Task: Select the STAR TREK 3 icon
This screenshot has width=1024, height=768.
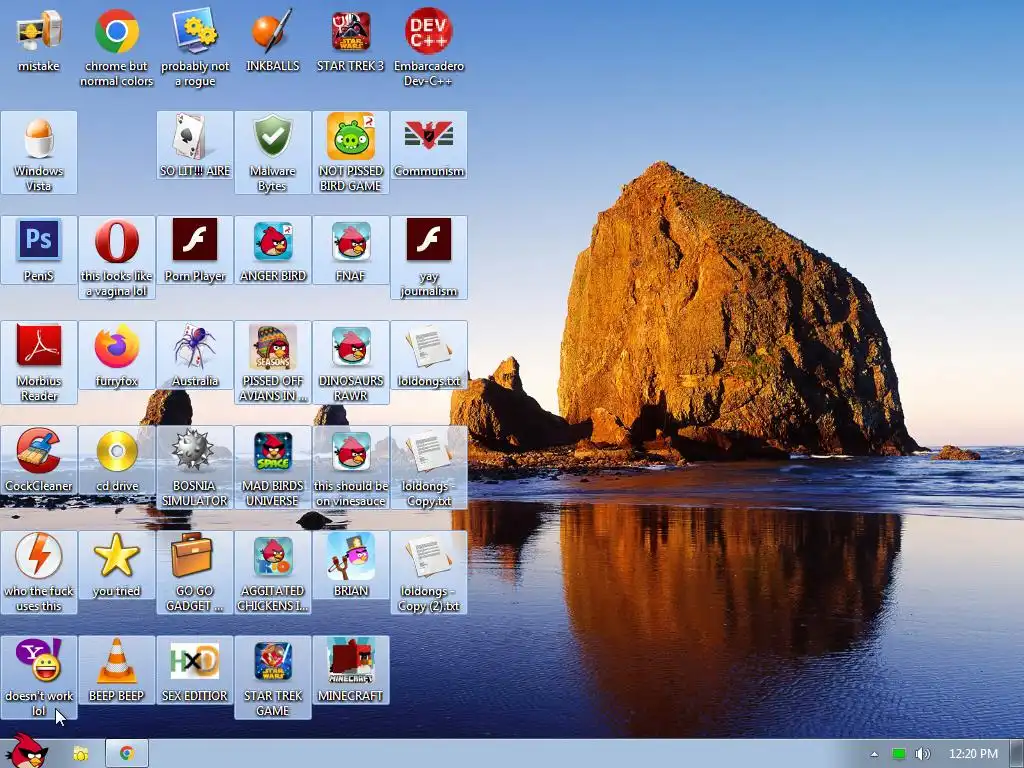Action: (351, 31)
